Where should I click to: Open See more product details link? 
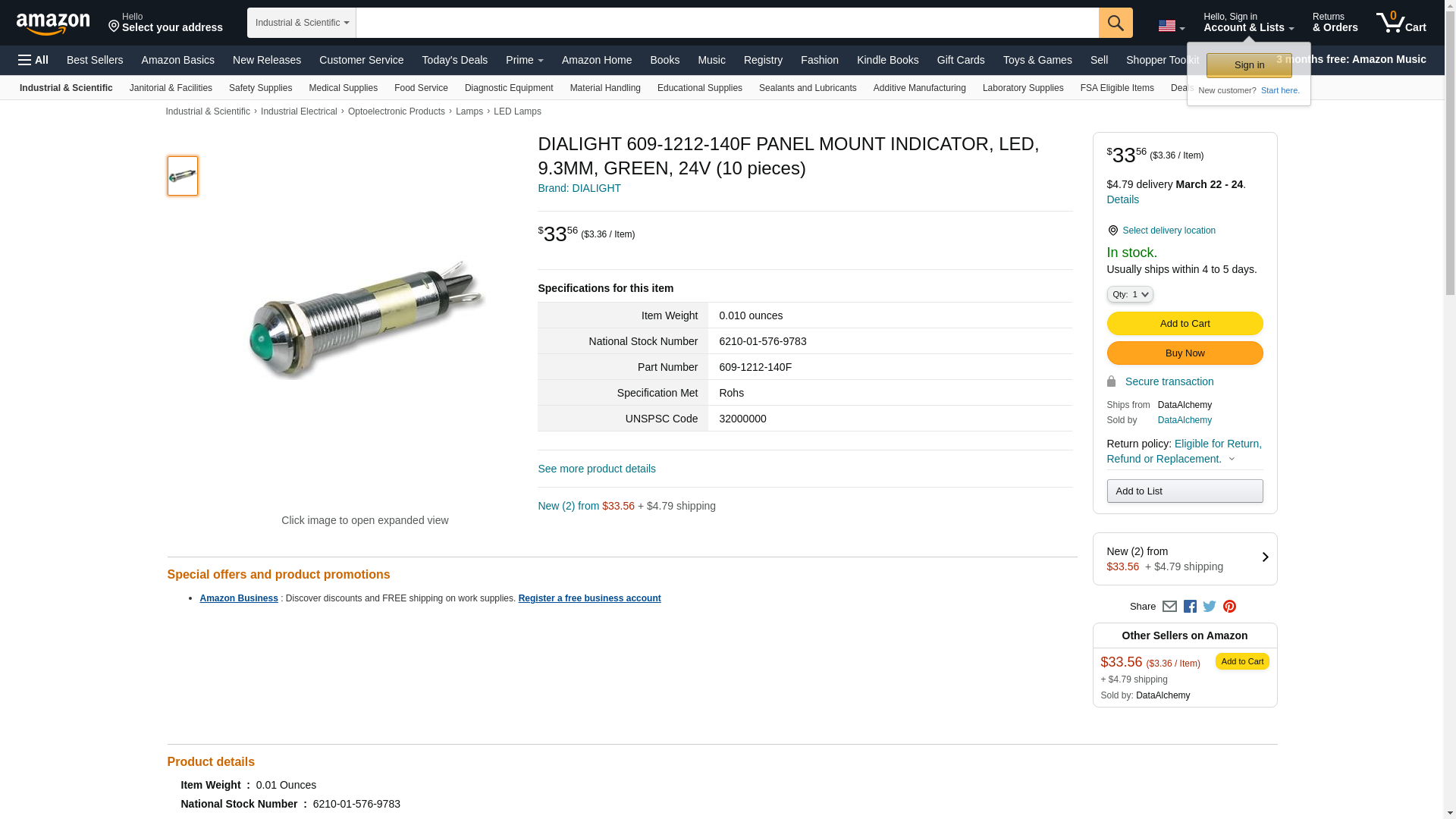597,469
